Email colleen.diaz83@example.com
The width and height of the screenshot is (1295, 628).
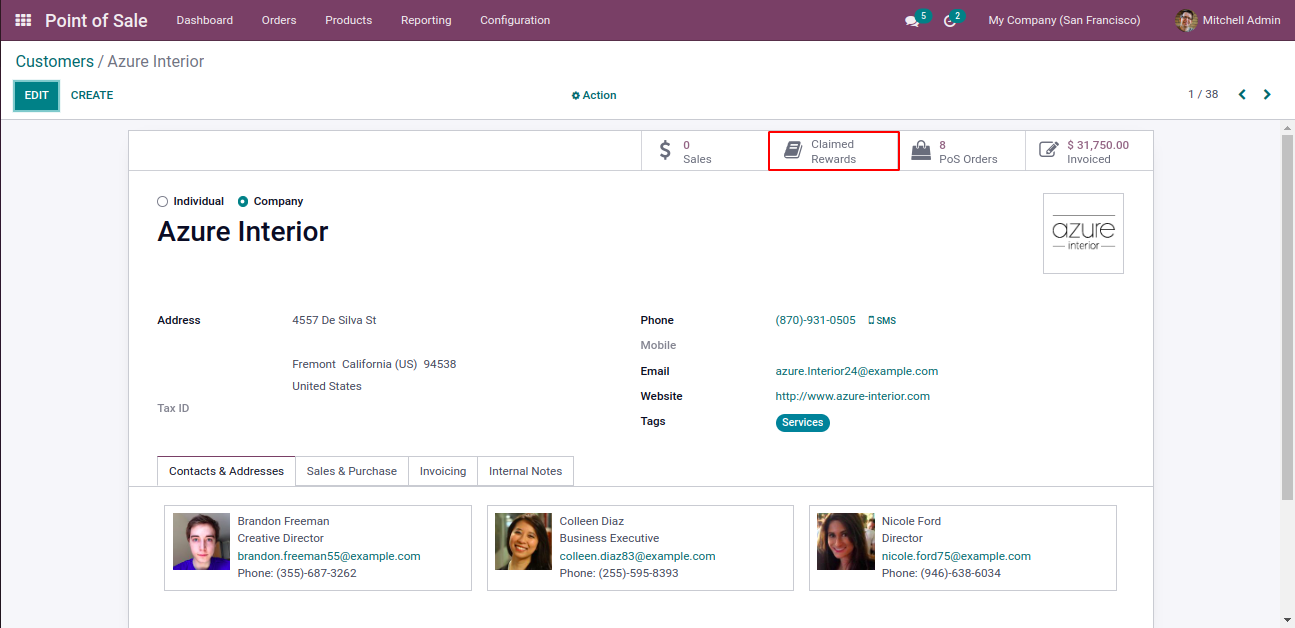pos(638,557)
